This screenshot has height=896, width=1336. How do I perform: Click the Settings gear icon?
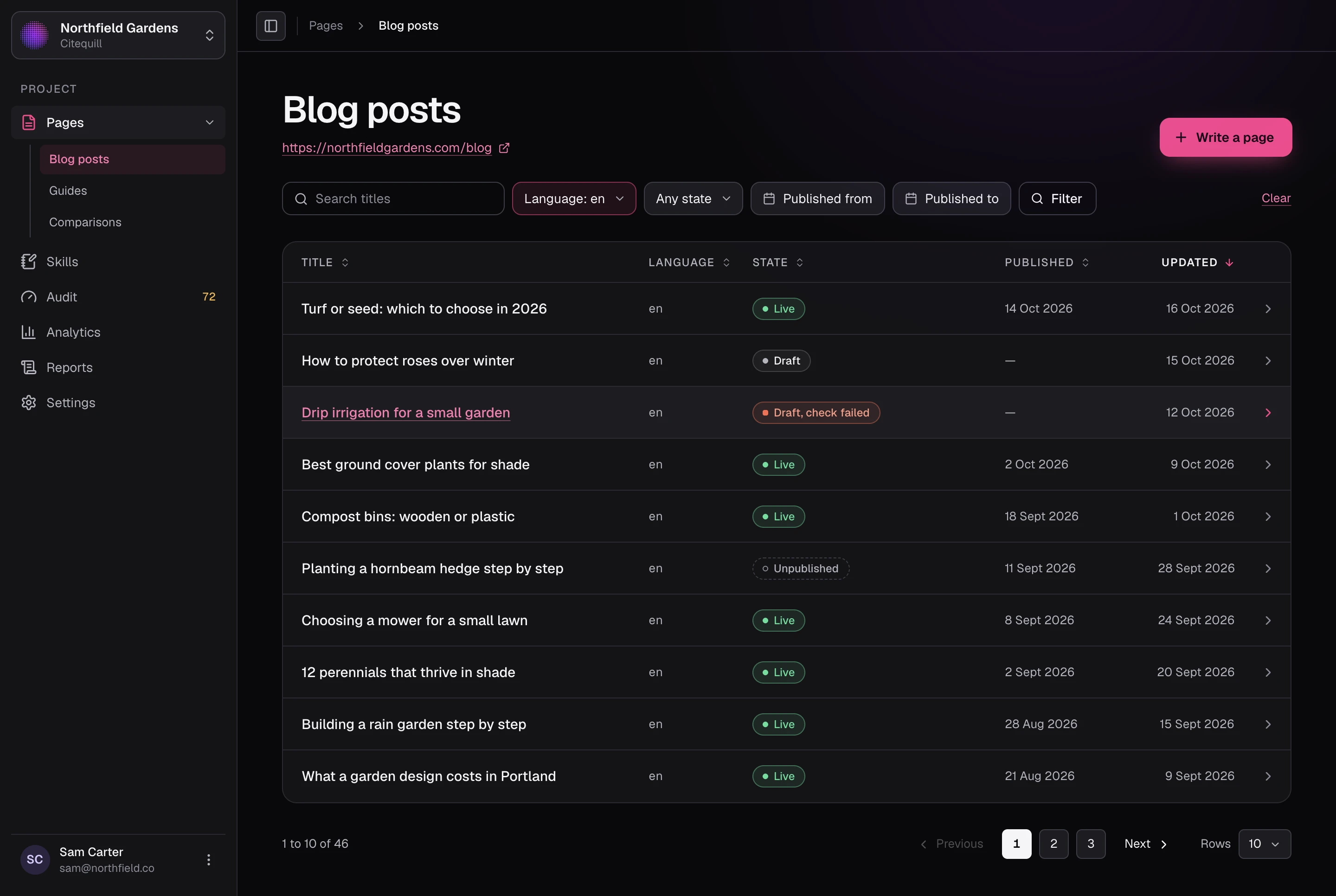29,403
